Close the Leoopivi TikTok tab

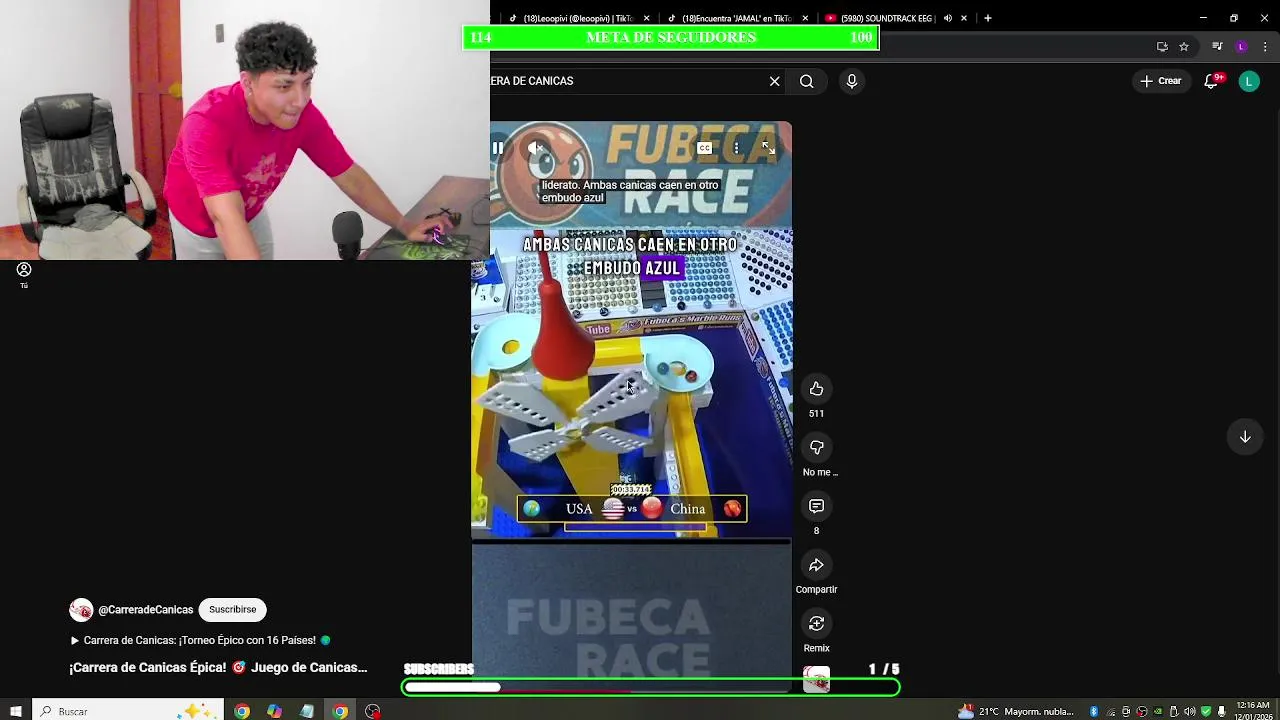pyautogui.click(x=647, y=18)
